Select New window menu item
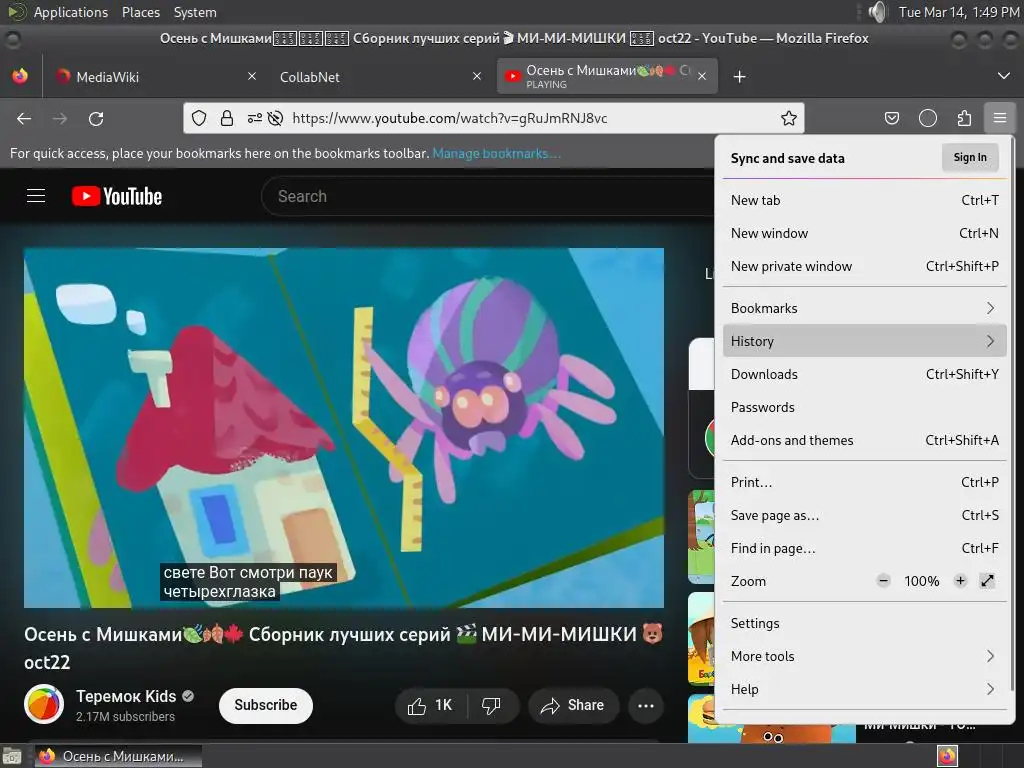 [864, 233]
